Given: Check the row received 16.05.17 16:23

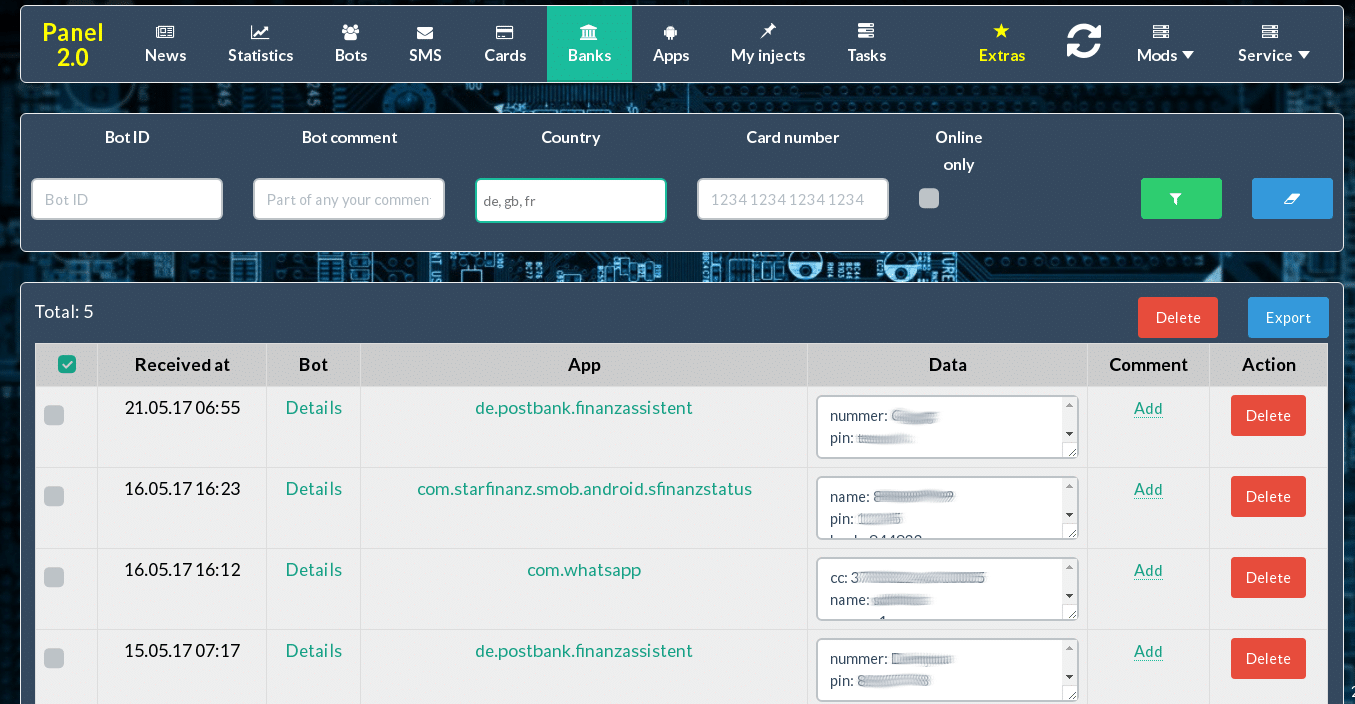Looking at the screenshot, I should tap(54, 496).
